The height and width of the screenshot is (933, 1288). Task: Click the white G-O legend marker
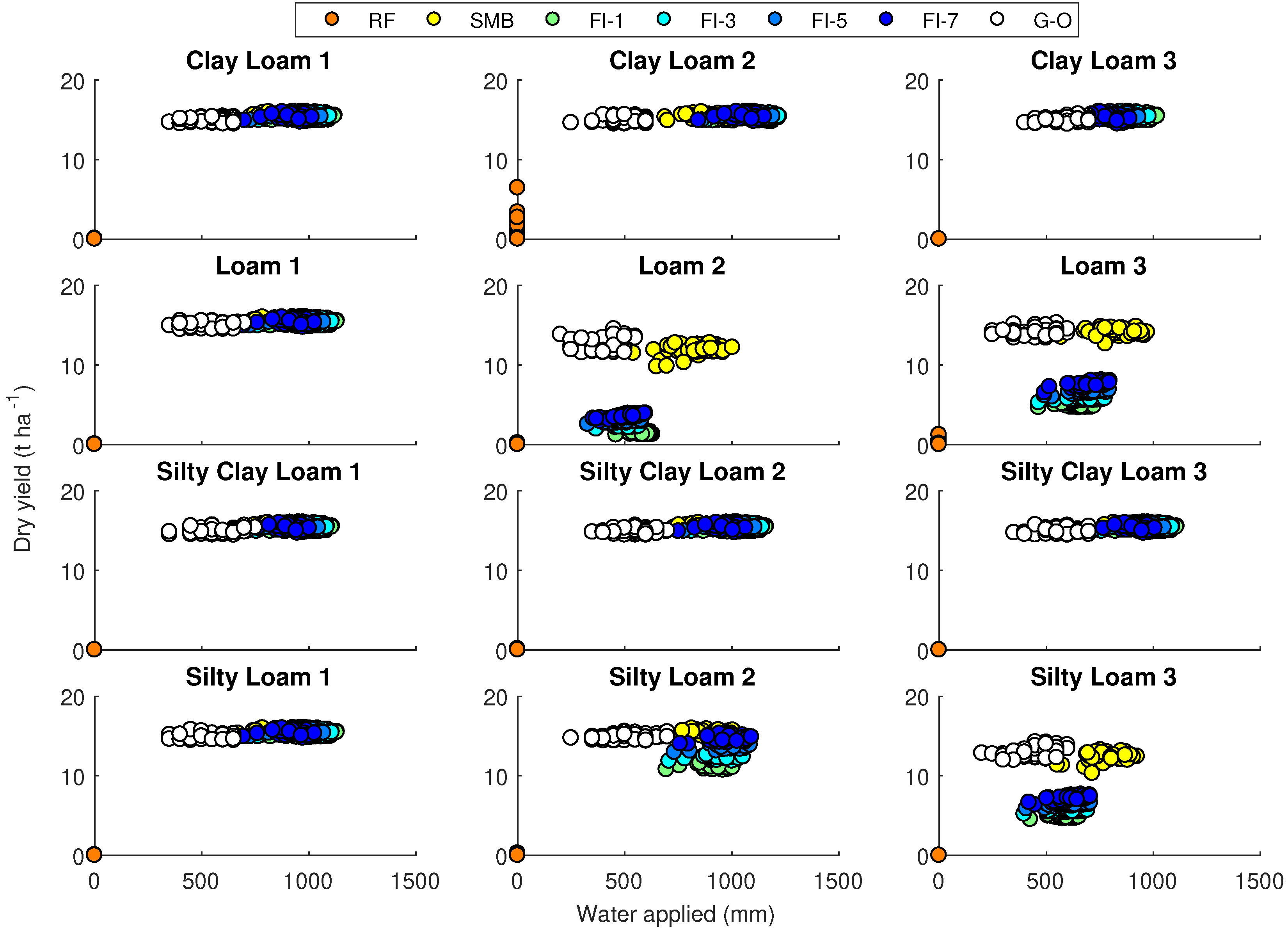(x=997, y=19)
